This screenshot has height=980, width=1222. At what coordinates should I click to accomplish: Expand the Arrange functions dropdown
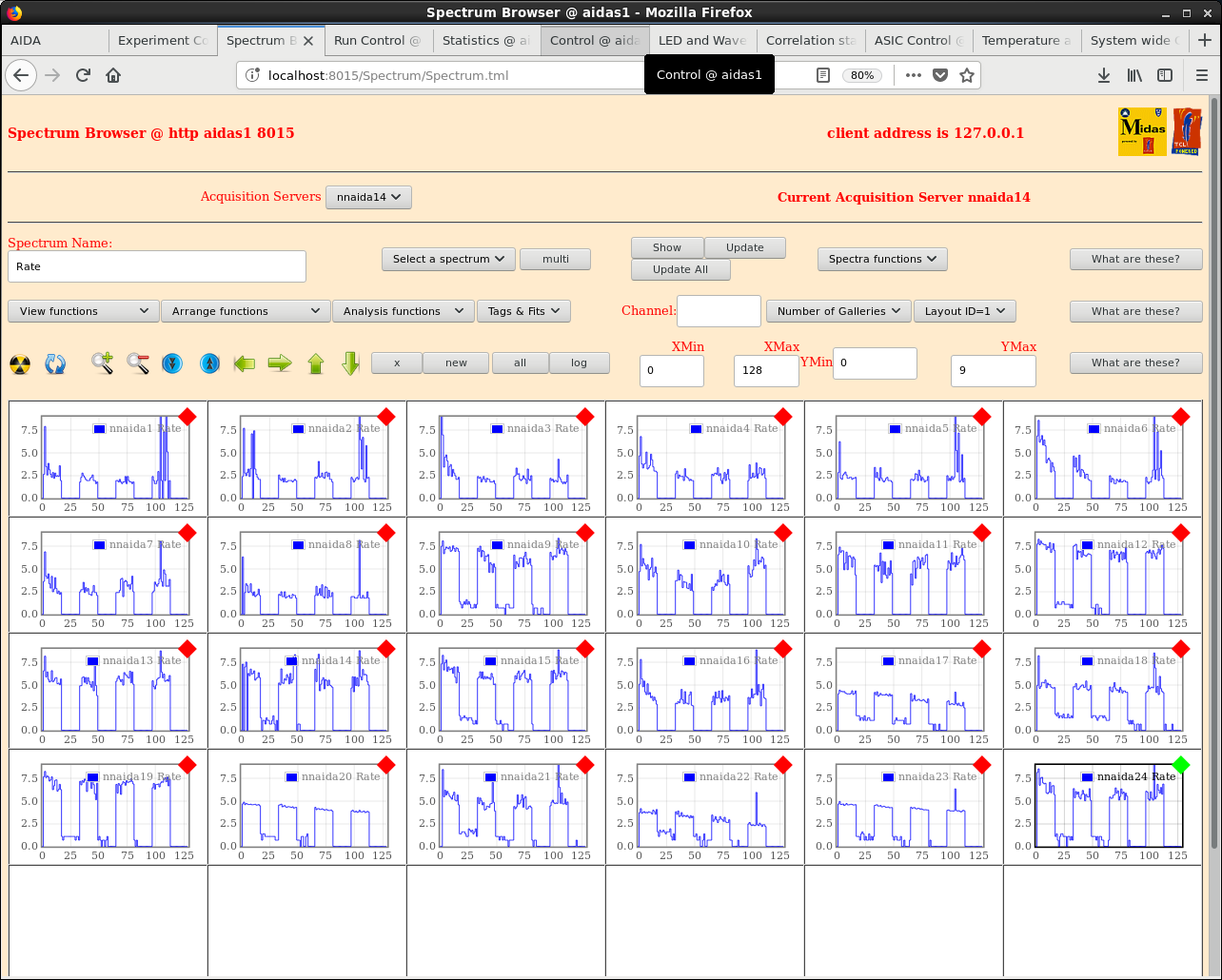(x=246, y=311)
